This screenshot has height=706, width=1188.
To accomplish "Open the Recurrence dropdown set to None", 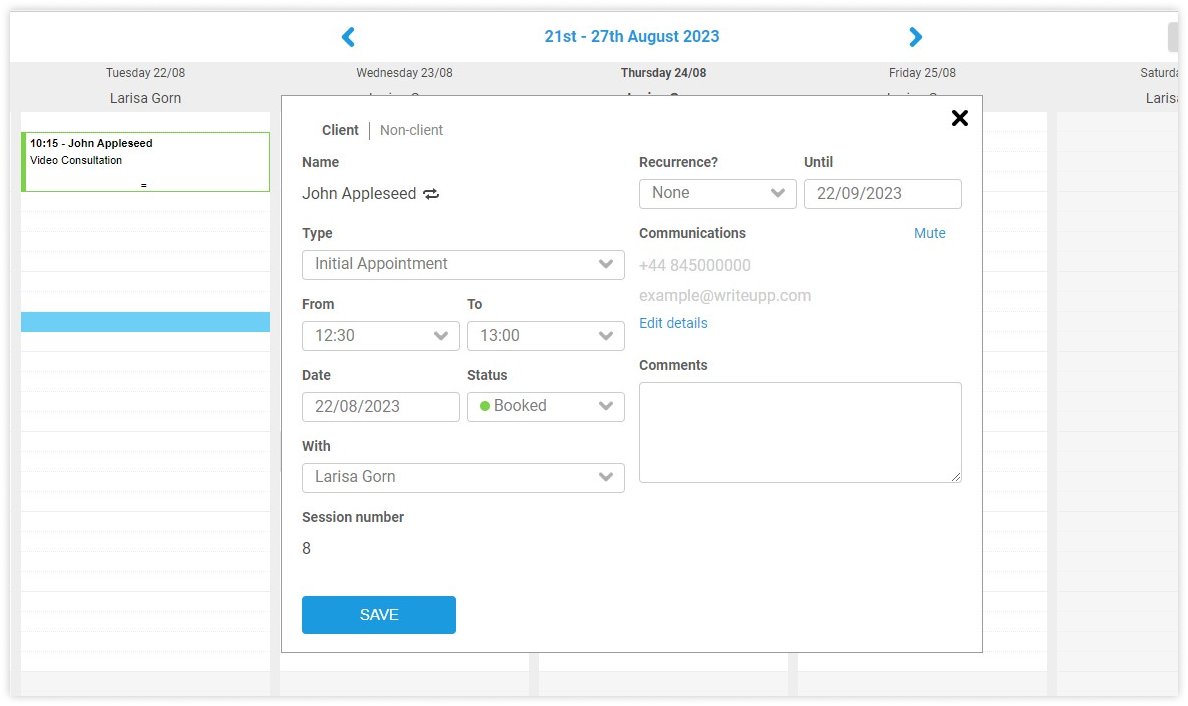I will coord(717,193).
